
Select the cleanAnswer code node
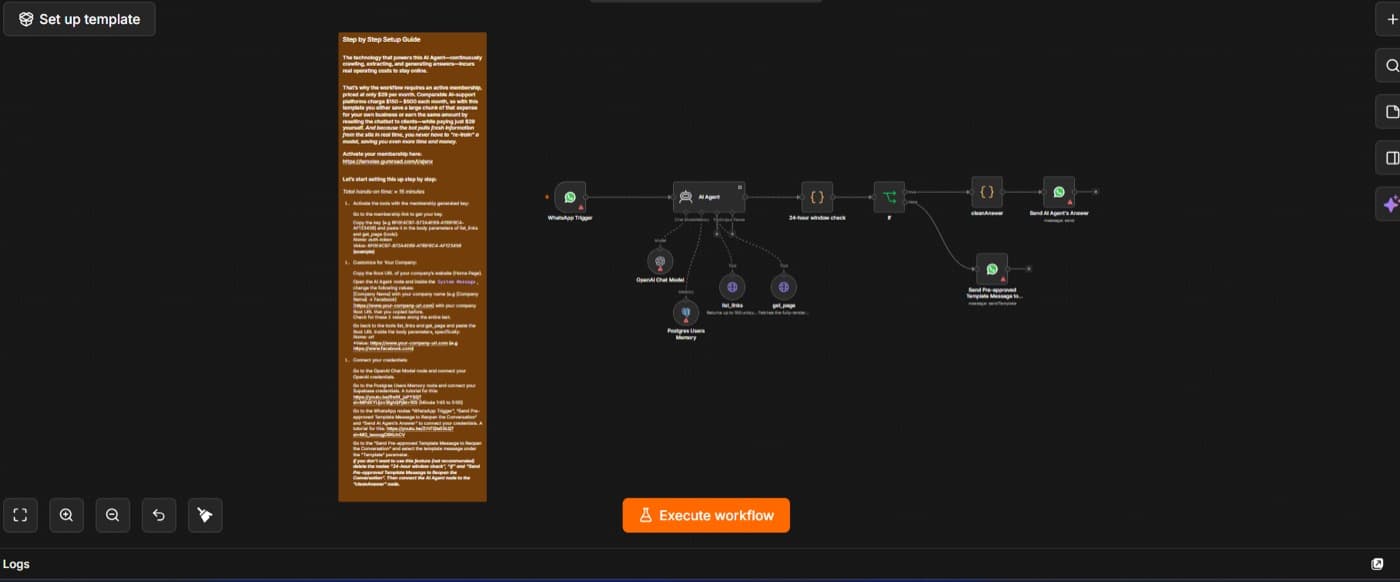pos(987,192)
